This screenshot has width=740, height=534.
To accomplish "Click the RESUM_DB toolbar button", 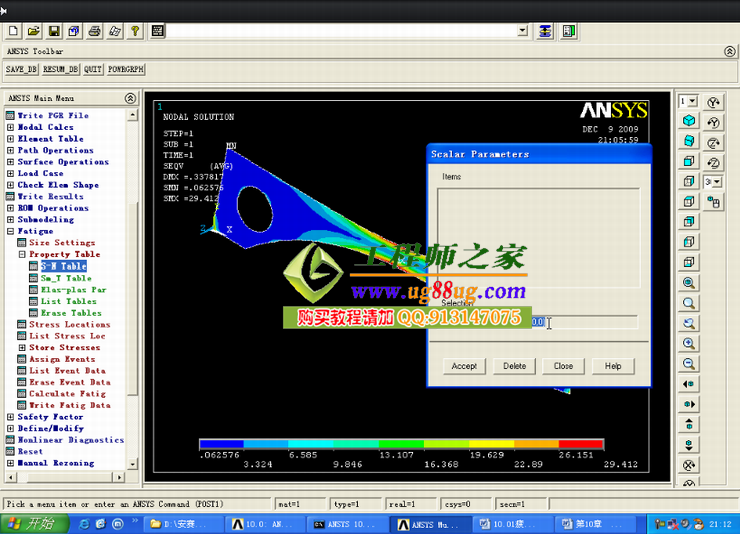I will [x=60, y=69].
